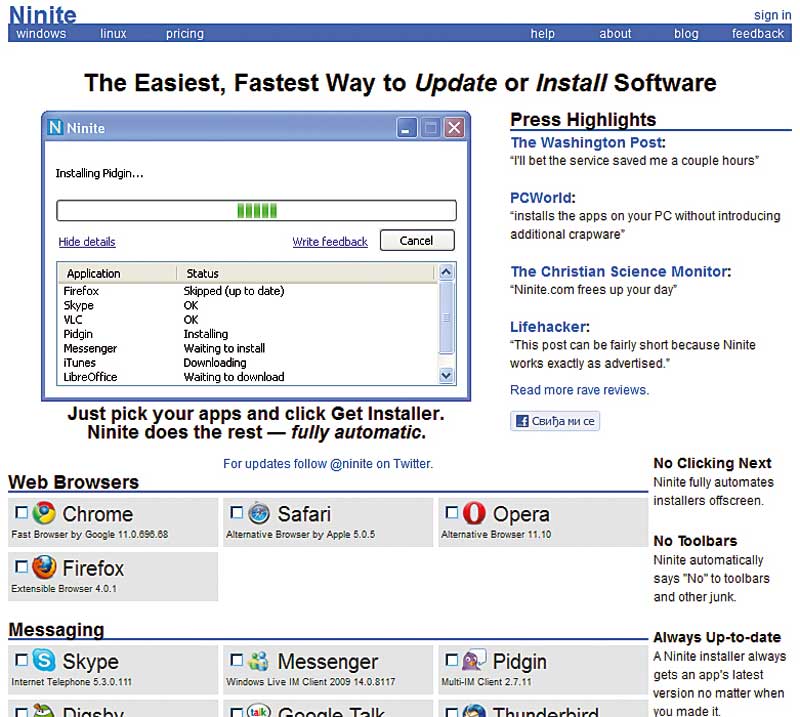Click the Thunderbird mail icon
The width and height of the screenshot is (800, 717).
[x=474, y=710]
